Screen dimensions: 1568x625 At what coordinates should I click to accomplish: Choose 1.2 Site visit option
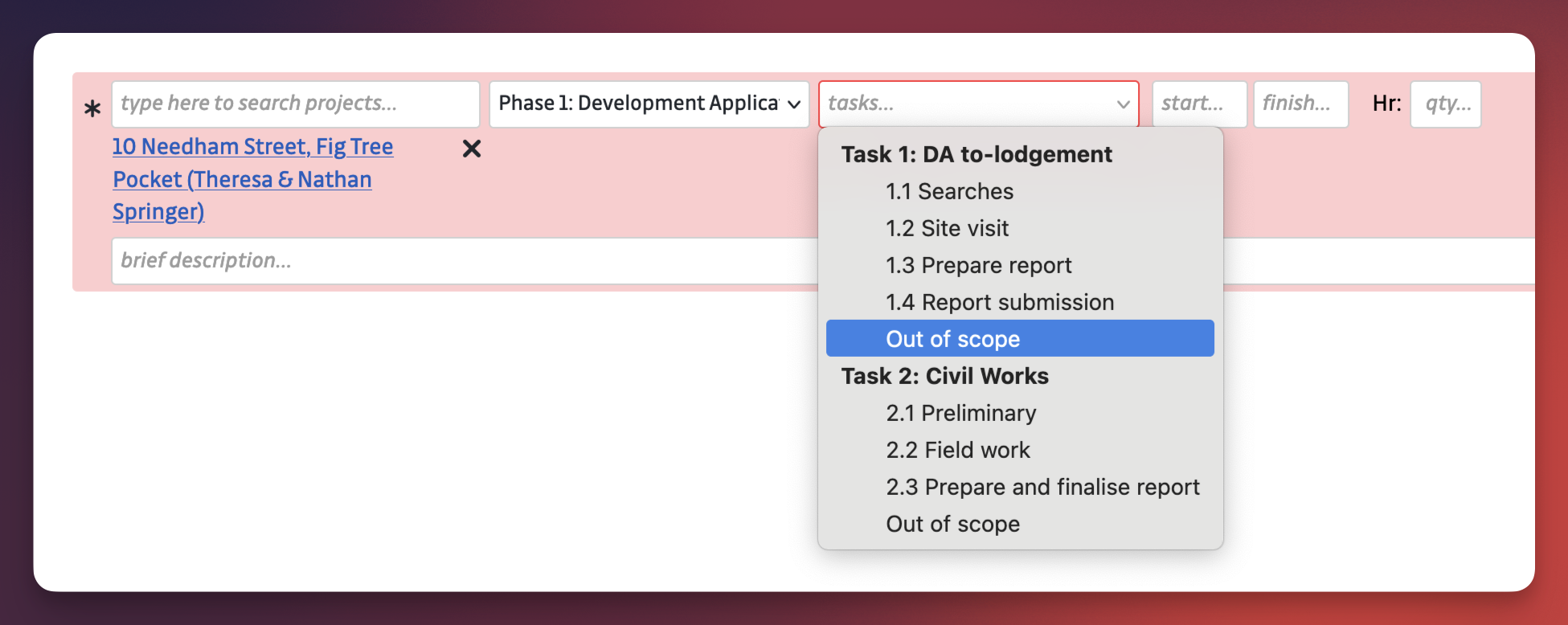click(x=947, y=228)
